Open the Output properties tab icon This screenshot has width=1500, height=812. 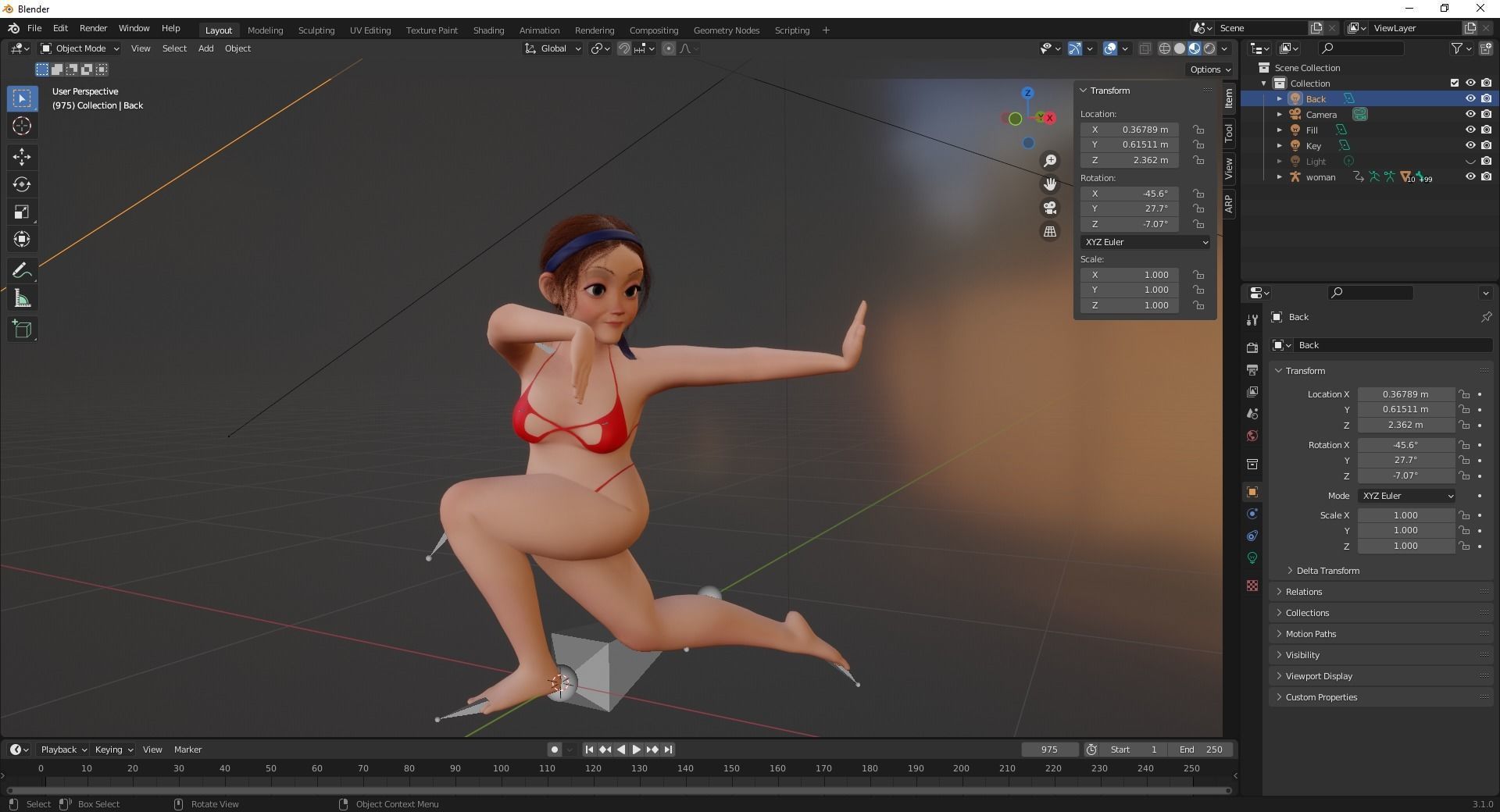(1252, 369)
